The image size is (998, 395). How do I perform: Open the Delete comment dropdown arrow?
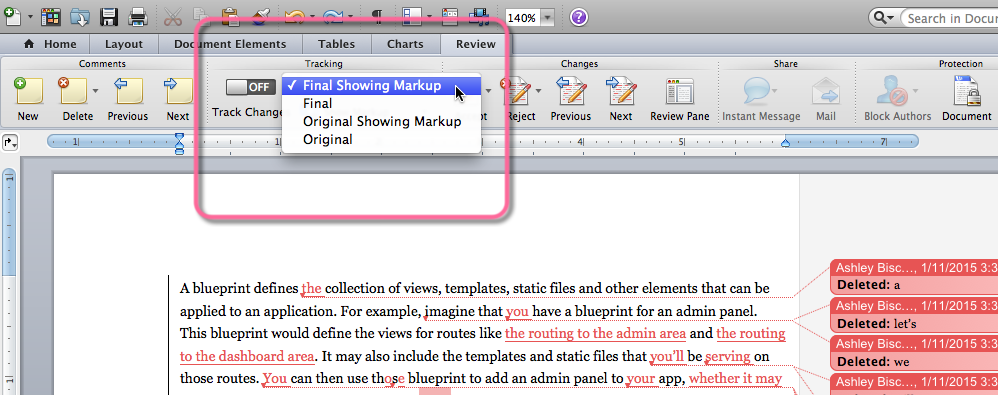tap(95, 91)
